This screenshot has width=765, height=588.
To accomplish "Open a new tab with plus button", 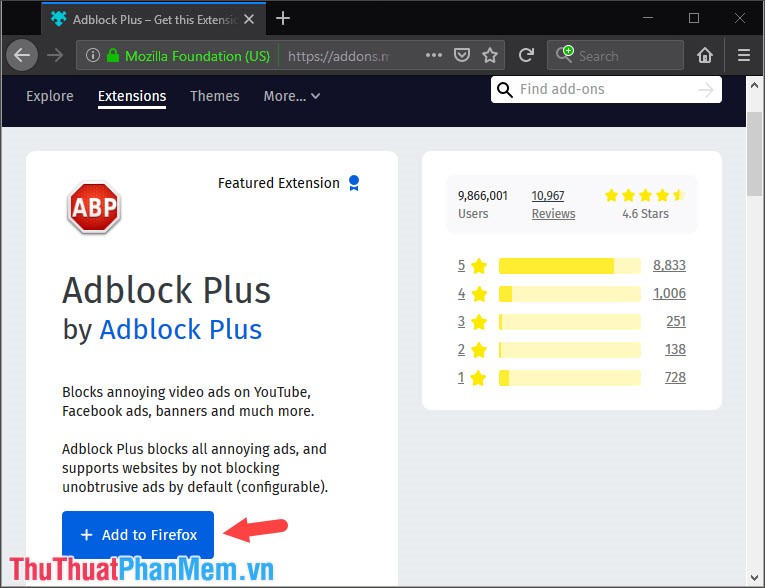I will pos(282,19).
